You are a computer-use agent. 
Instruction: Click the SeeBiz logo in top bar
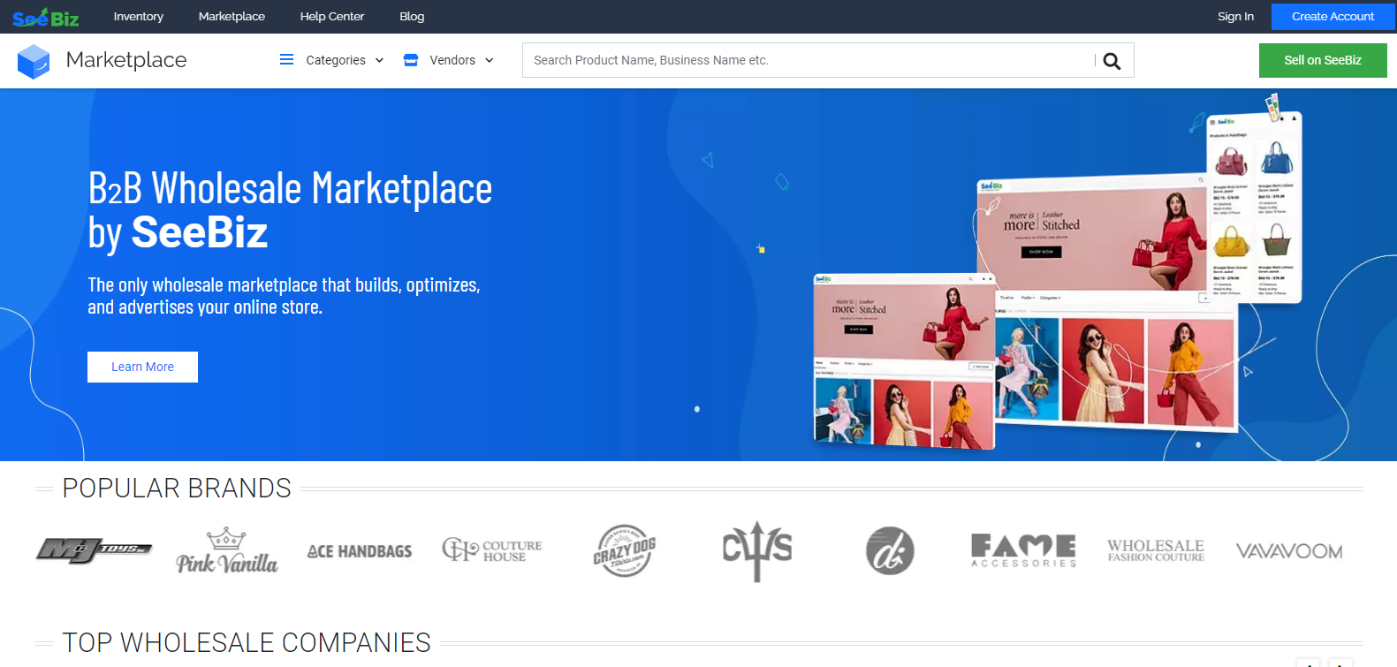coord(46,16)
